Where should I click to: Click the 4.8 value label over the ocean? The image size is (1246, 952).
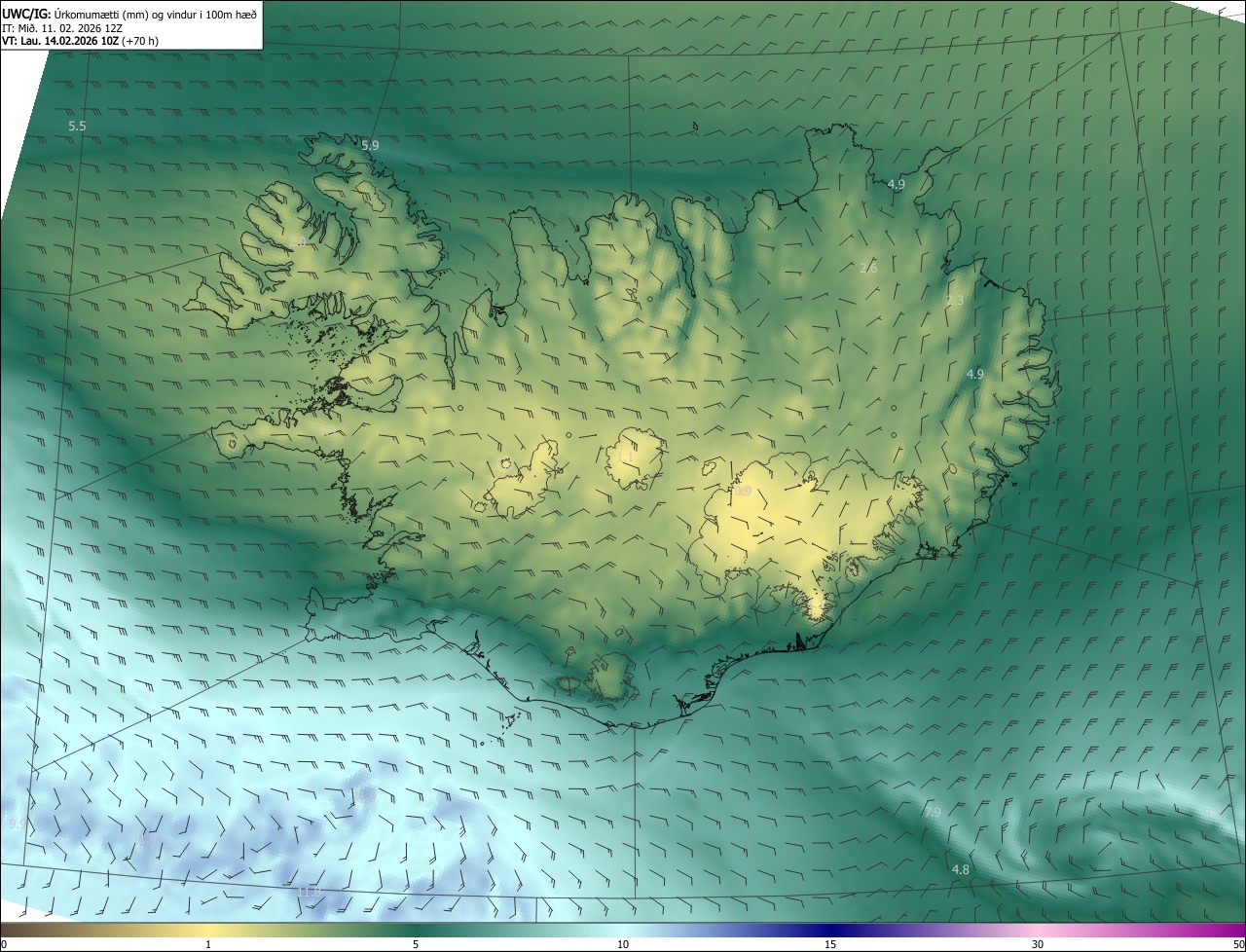[x=960, y=869]
